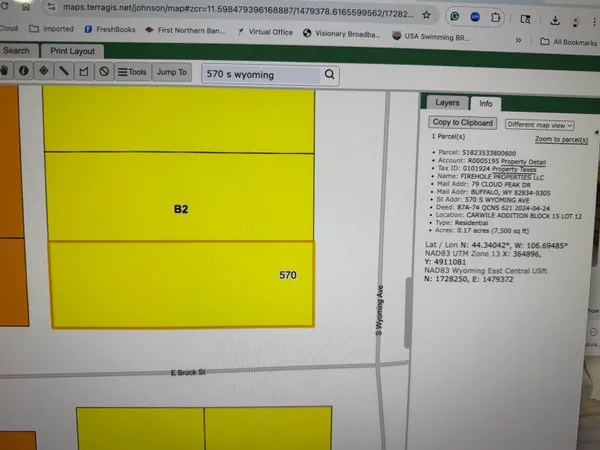
Task: Open the Property Detail link
Action: click(x=523, y=162)
